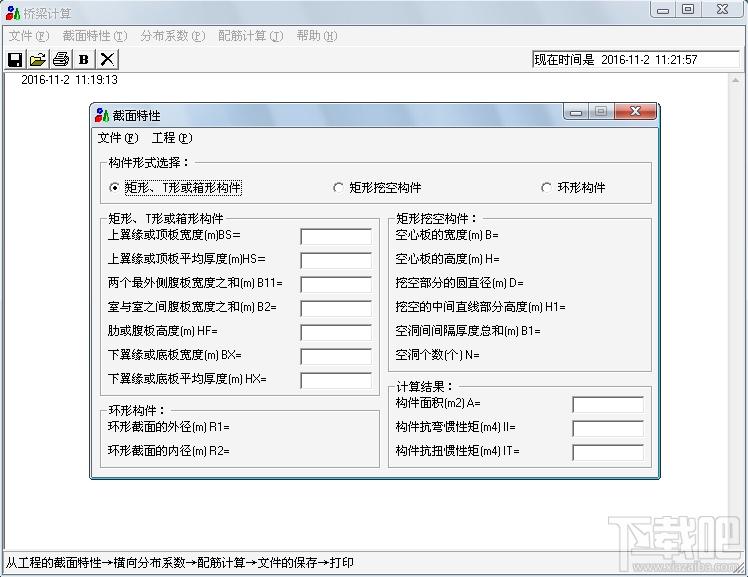Open 文件(F) menu in 截面特性 dialog

click(x=118, y=138)
